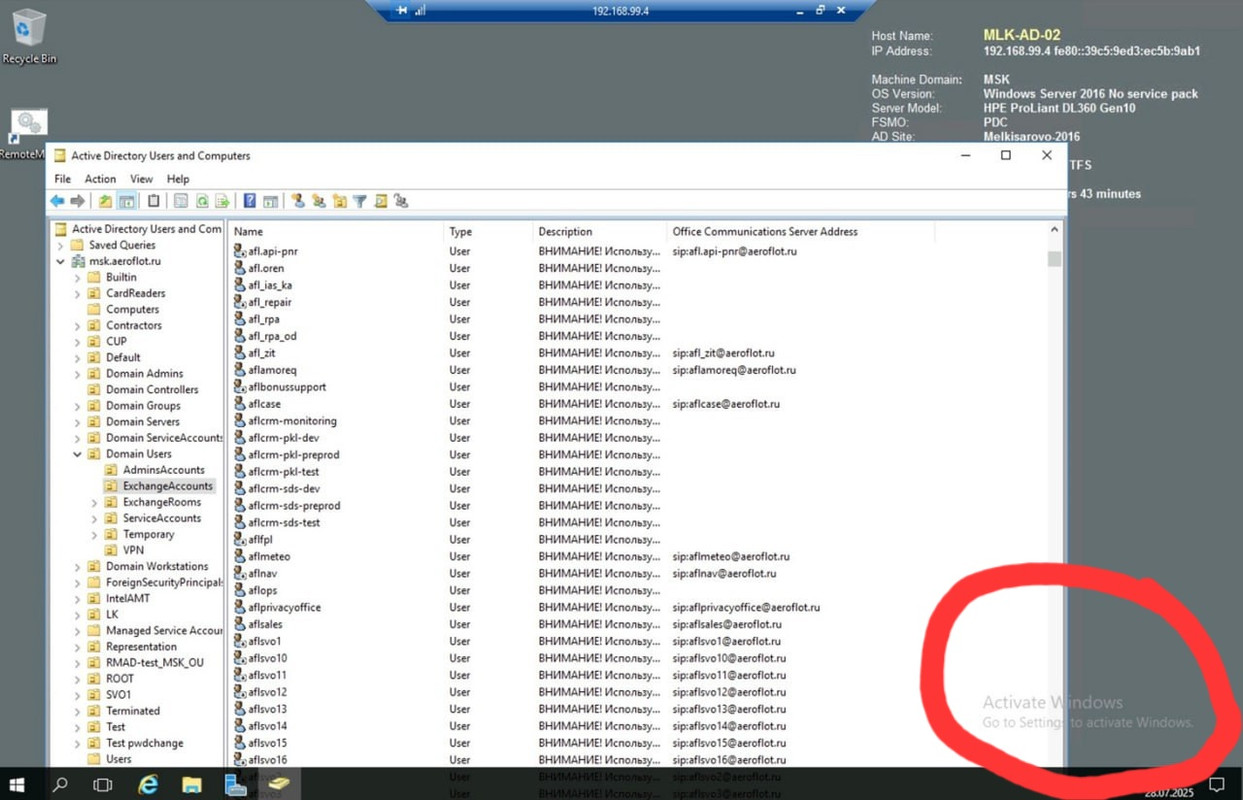Click the taskbar Search magnifier
This screenshot has height=800, width=1243.
point(60,785)
